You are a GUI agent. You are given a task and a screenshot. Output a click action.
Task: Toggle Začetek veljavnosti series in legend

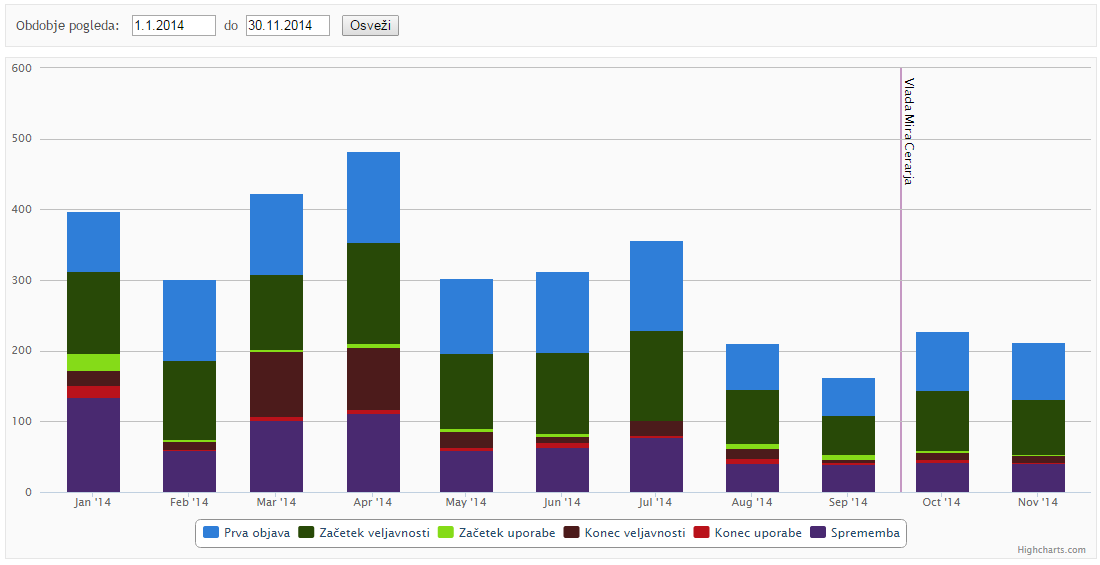click(374, 533)
